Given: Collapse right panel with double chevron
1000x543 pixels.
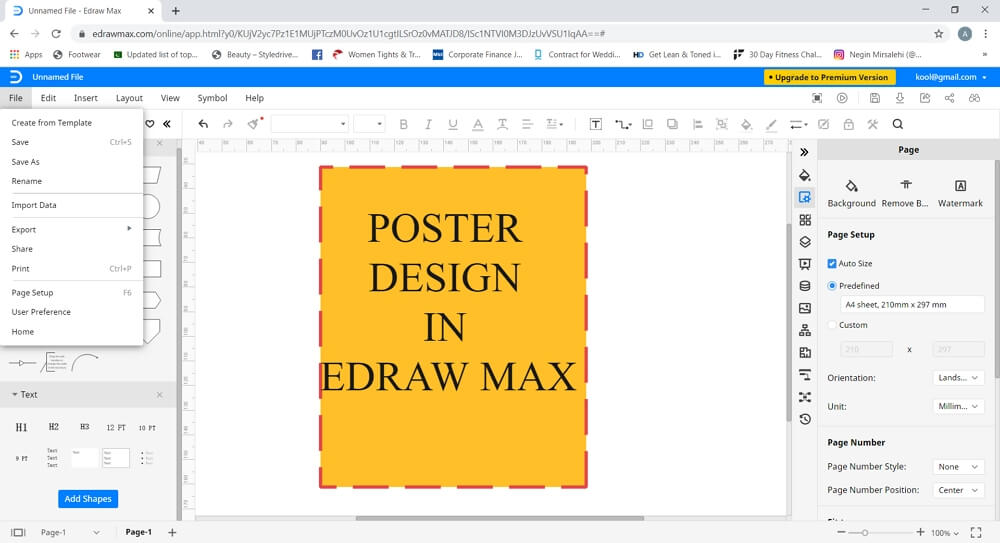Looking at the screenshot, I should coord(804,152).
